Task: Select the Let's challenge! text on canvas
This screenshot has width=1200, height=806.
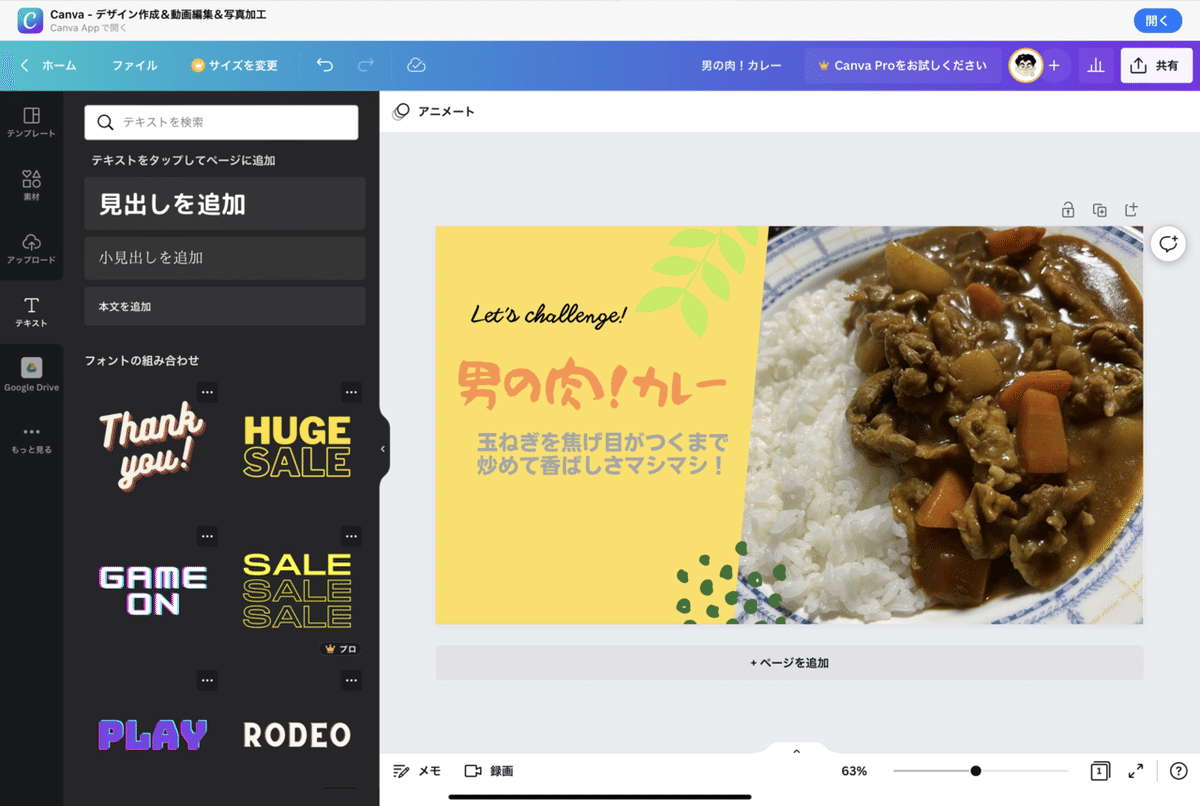Action: pos(548,315)
